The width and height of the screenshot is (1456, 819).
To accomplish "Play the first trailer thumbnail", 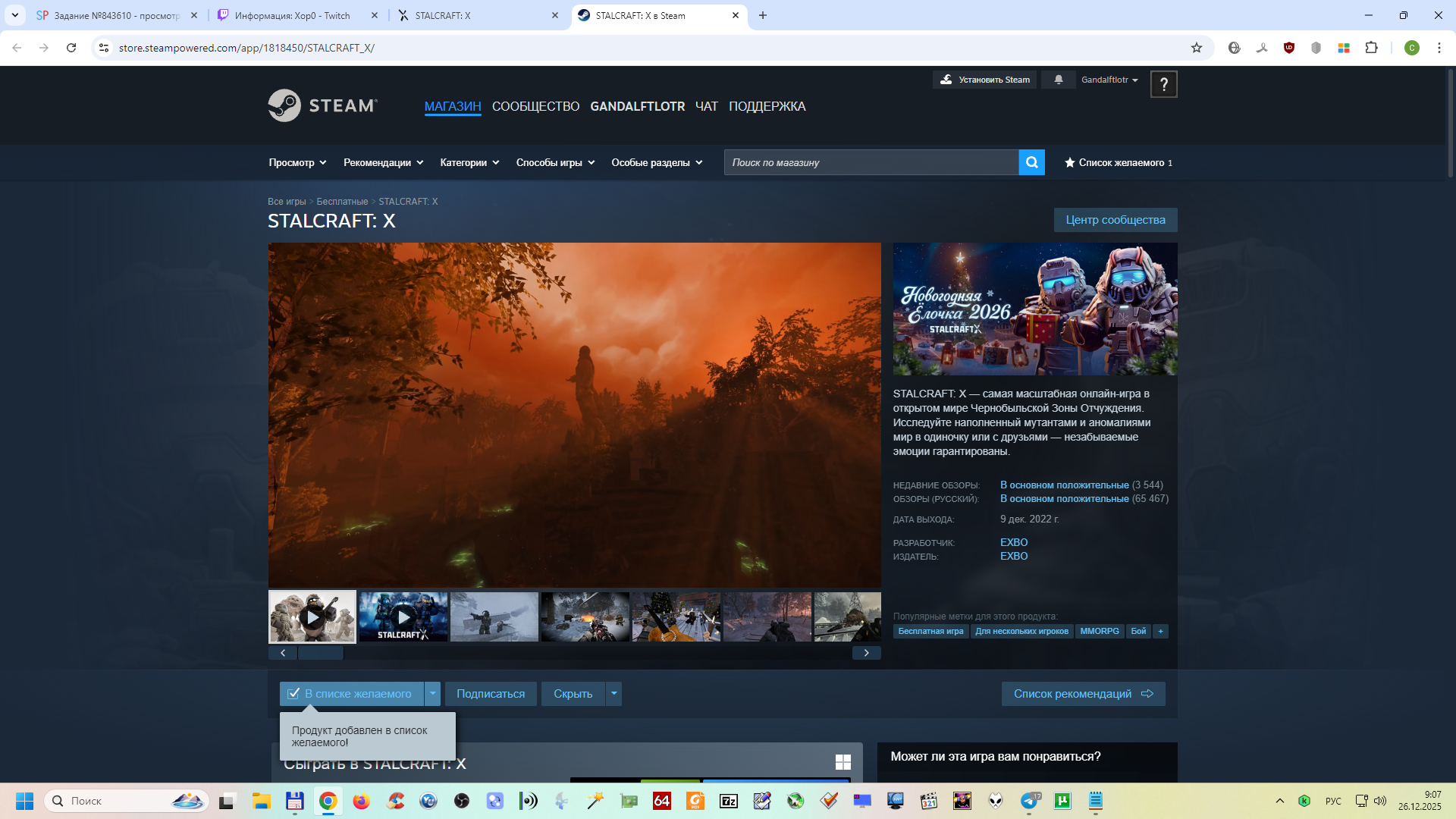I will (312, 617).
